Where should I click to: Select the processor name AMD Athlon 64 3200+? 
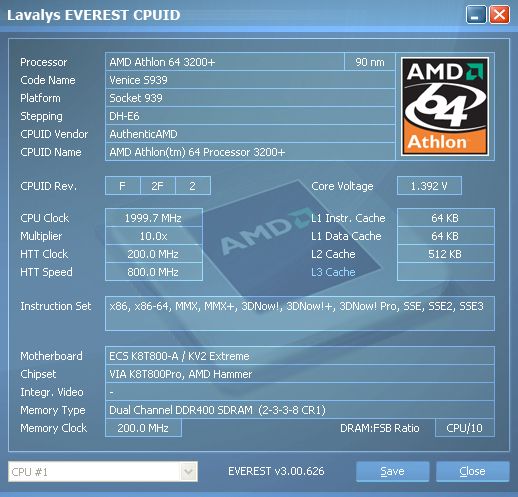tap(225, 62)
